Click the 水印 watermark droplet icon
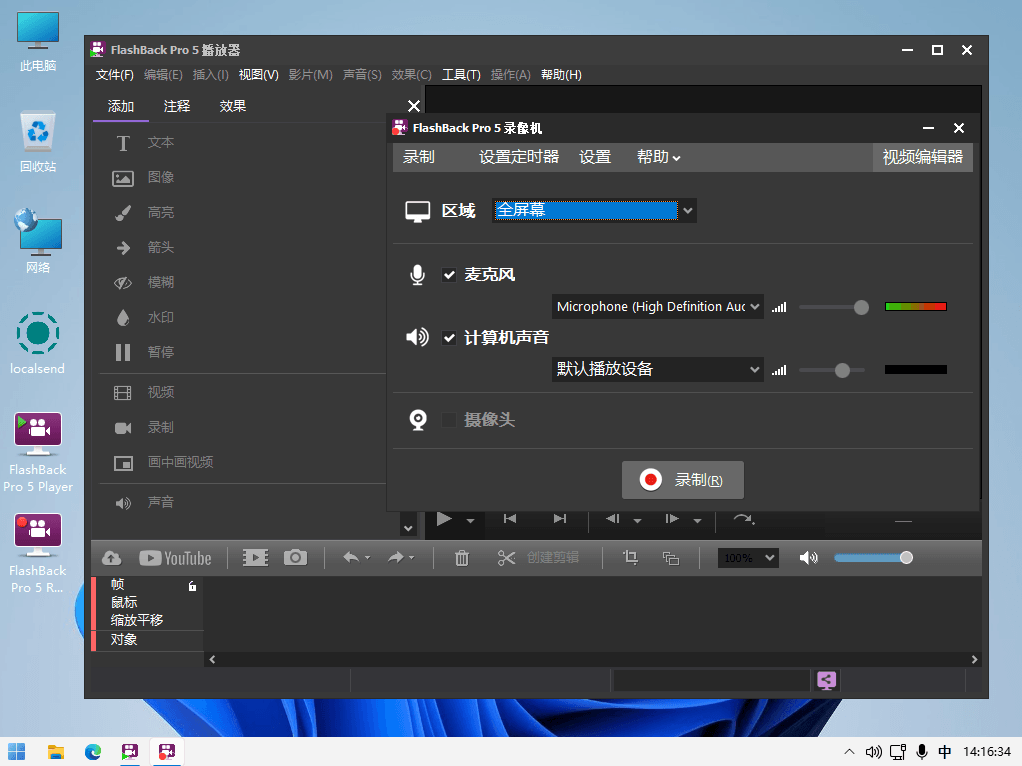 123,317
